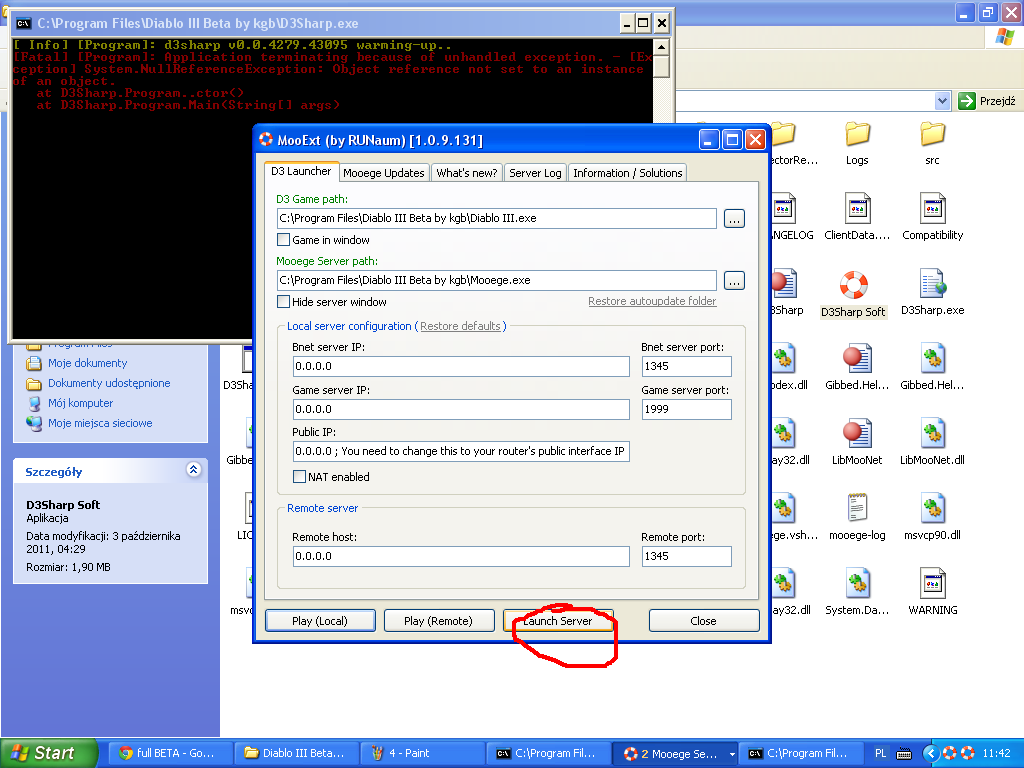
Task: Click the keyboard tray icon
Action: (x=904, y=754)
